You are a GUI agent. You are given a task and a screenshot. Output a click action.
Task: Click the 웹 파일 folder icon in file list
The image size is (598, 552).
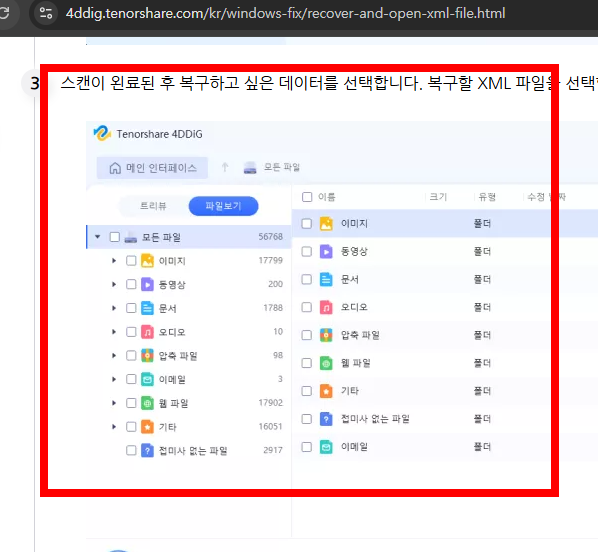[x=326, y=363]
